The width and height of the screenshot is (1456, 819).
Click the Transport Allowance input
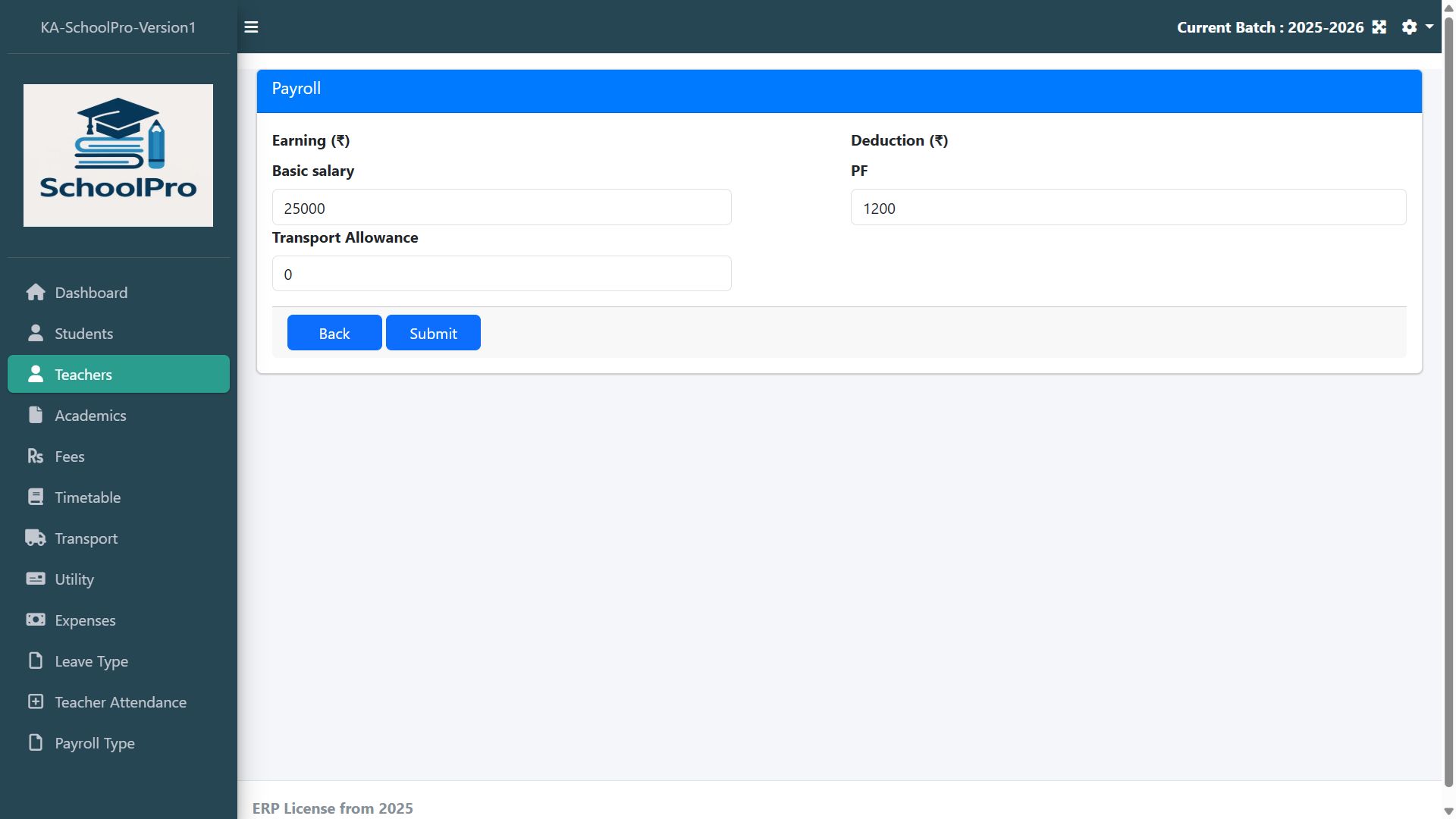pyautogui.click(x=501, y=274)
